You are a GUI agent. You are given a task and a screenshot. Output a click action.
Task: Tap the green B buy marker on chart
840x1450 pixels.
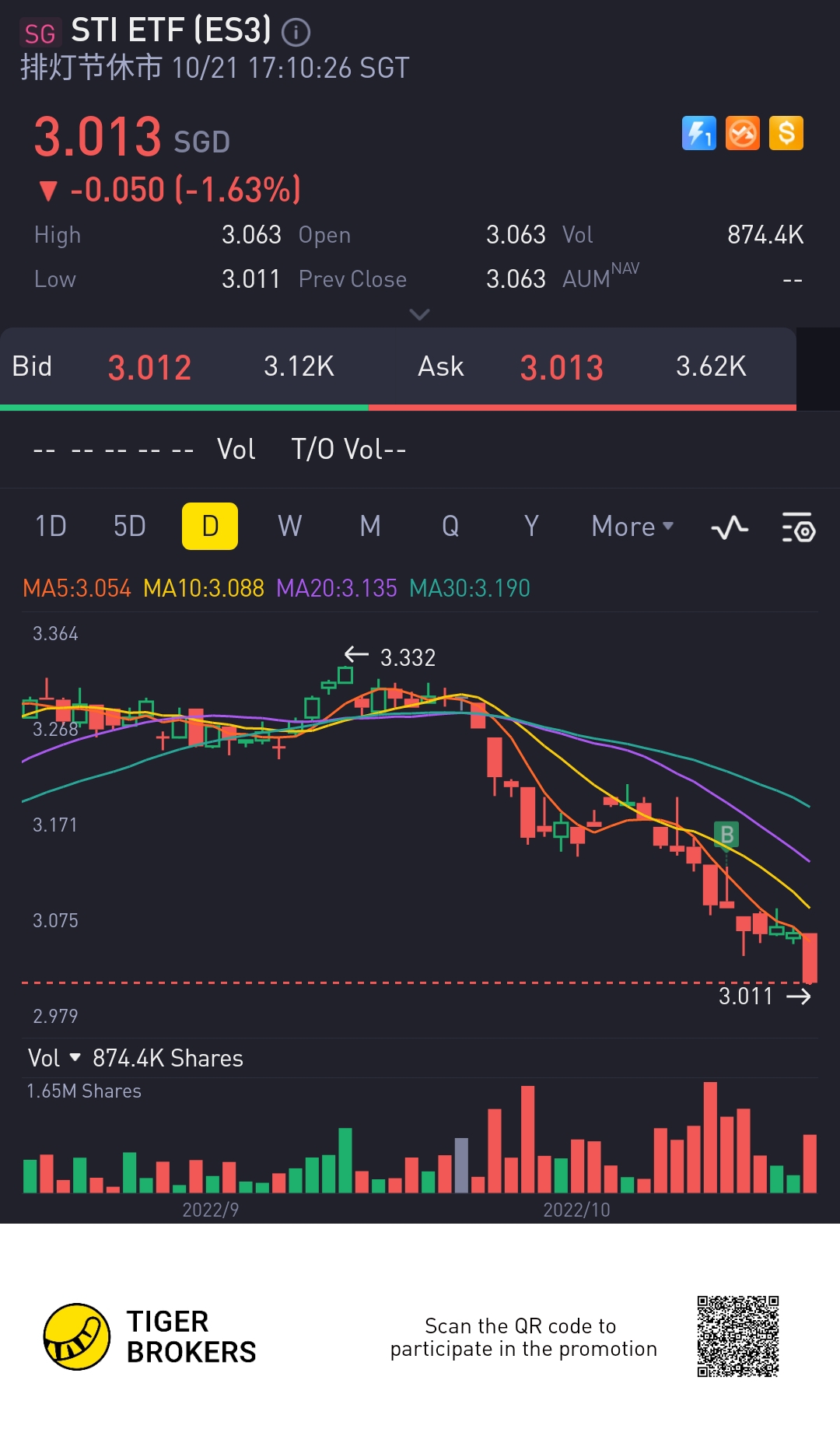pos(726,835)
